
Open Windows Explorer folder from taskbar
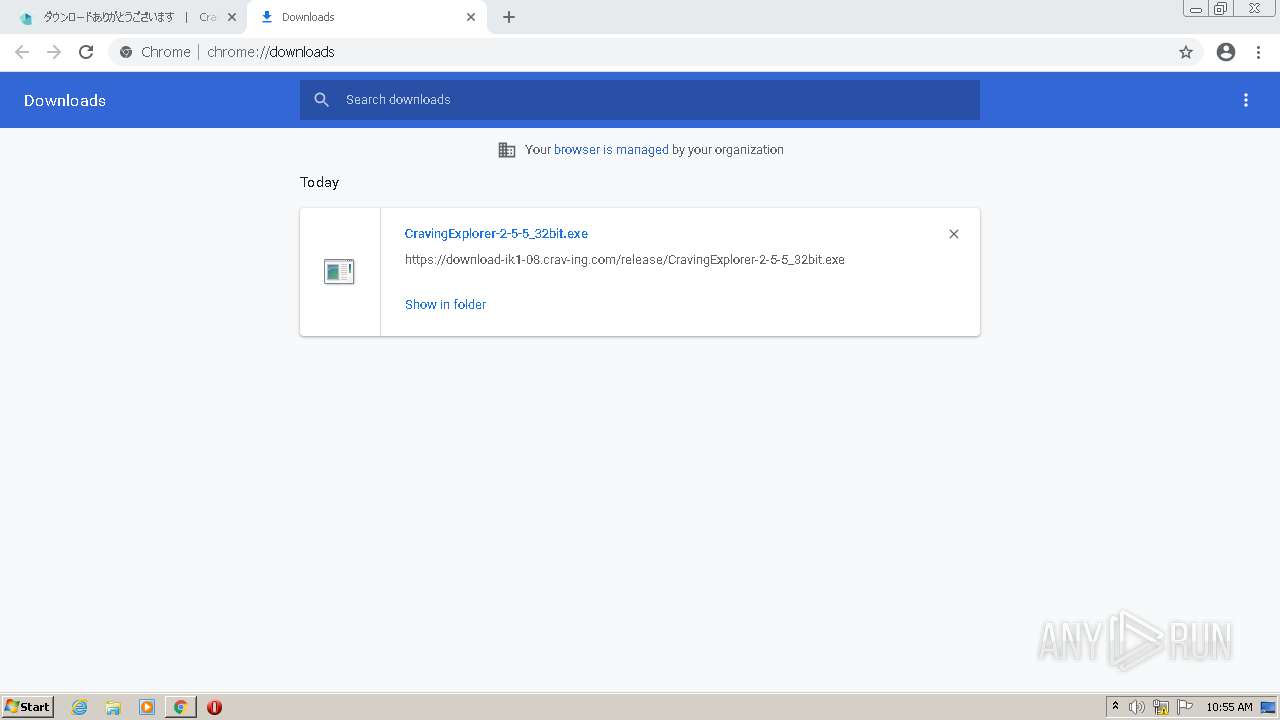click(113, 707)
